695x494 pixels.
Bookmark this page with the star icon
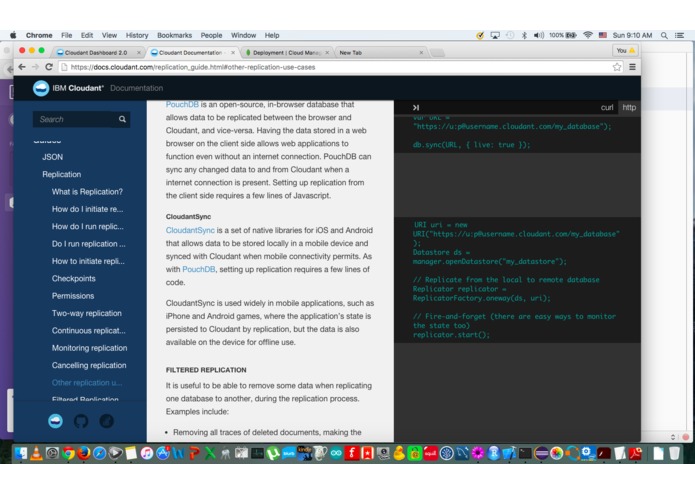[617, 67]
